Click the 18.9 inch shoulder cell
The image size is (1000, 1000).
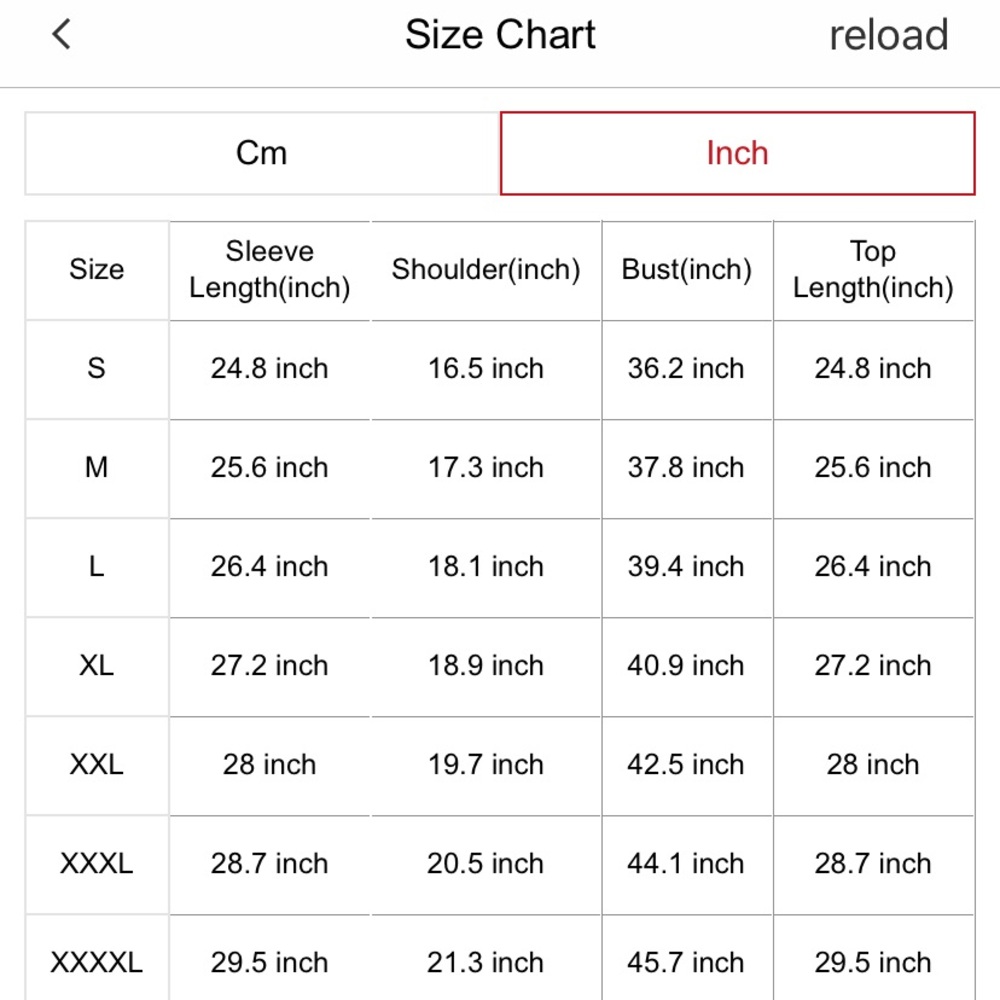click(x=486, y=666)
